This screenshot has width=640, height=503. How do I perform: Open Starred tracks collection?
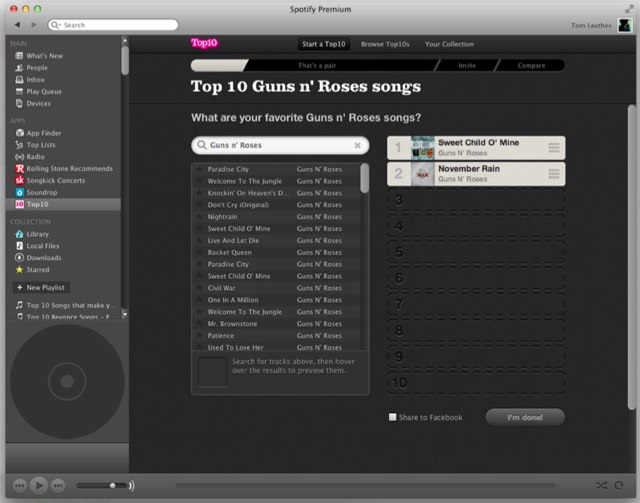pos(38,269)
